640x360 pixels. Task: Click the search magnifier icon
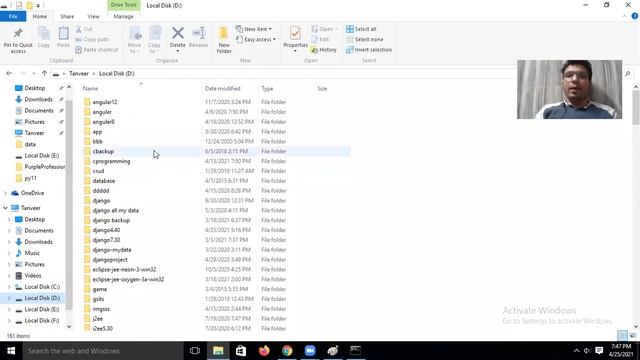(x=627, y=73)
